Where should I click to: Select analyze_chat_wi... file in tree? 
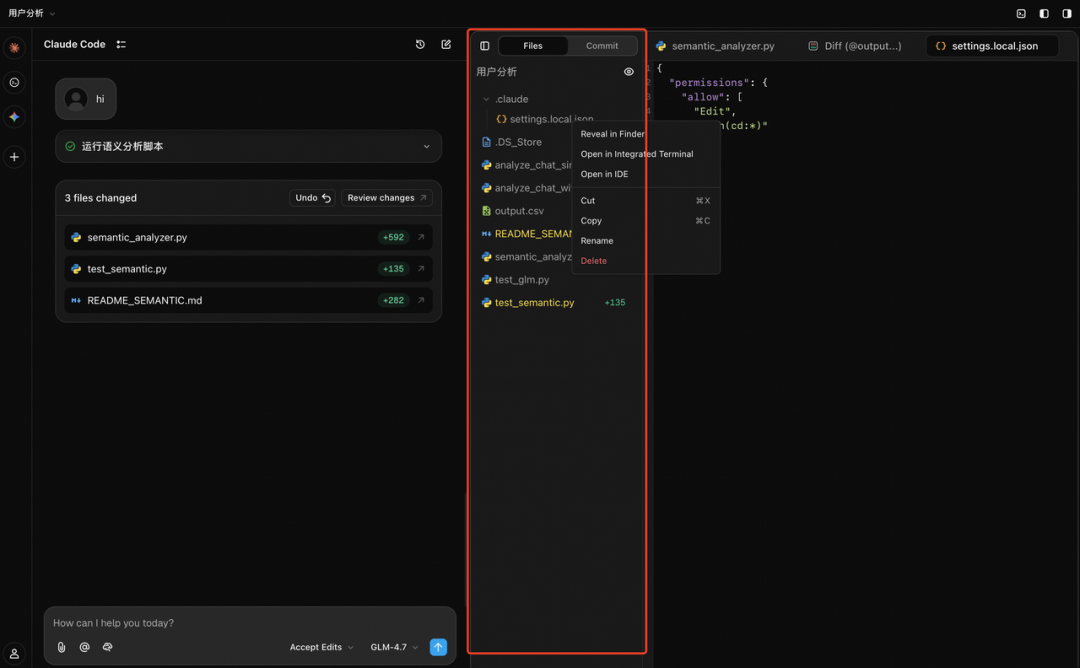526,188
